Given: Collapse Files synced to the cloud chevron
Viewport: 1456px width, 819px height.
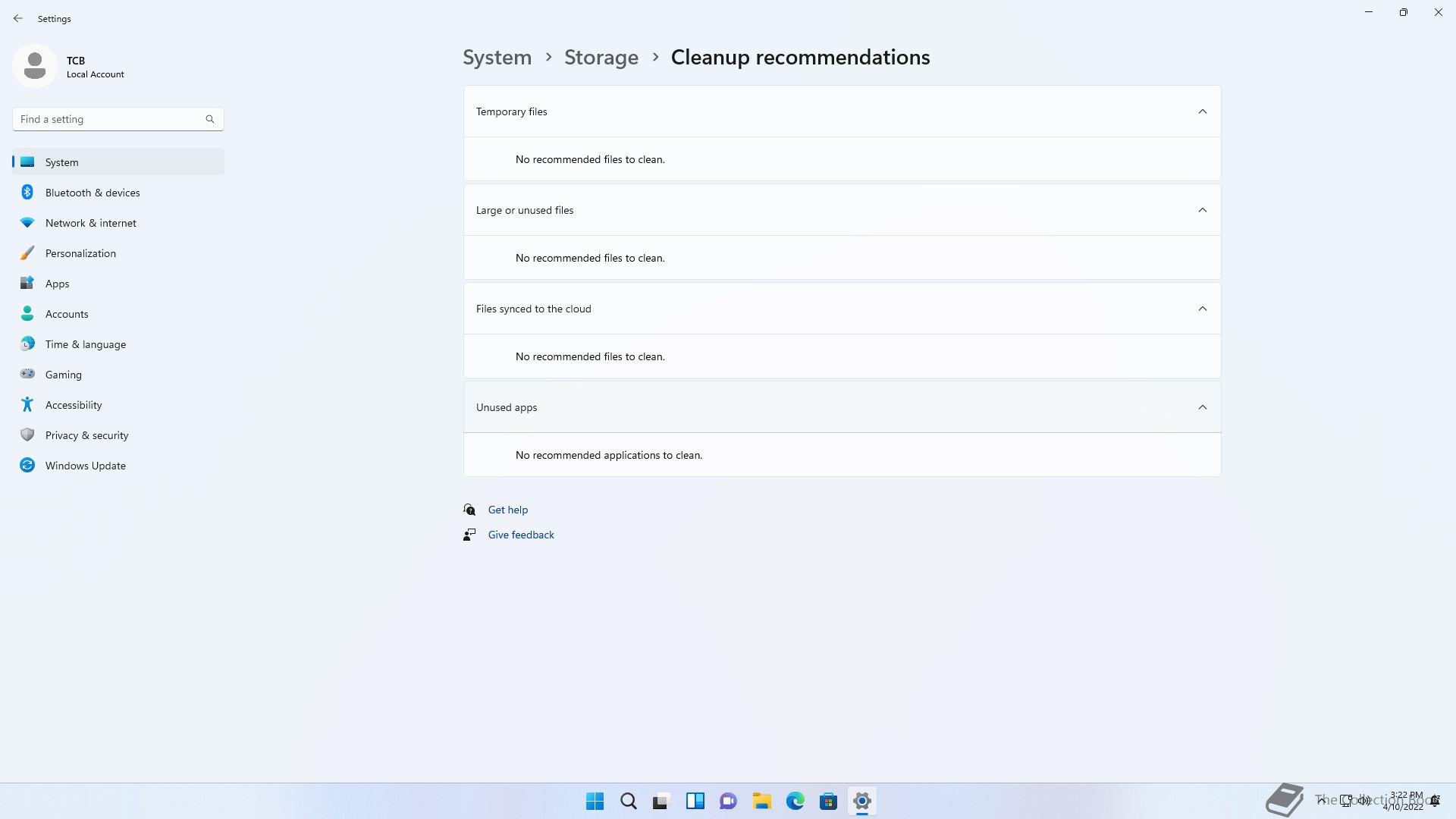Looking at the screenshot, I should click(1203, 309).
